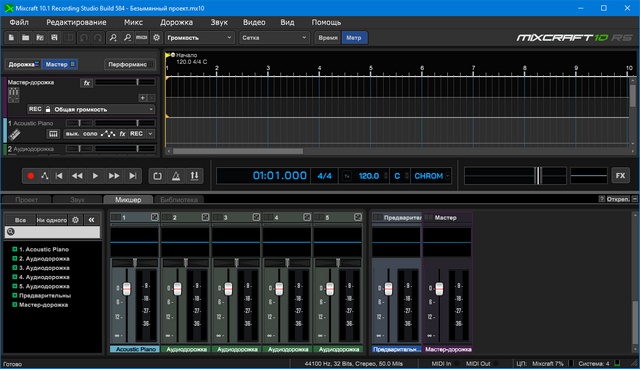Click the Перформанс button

pos(129,64)
